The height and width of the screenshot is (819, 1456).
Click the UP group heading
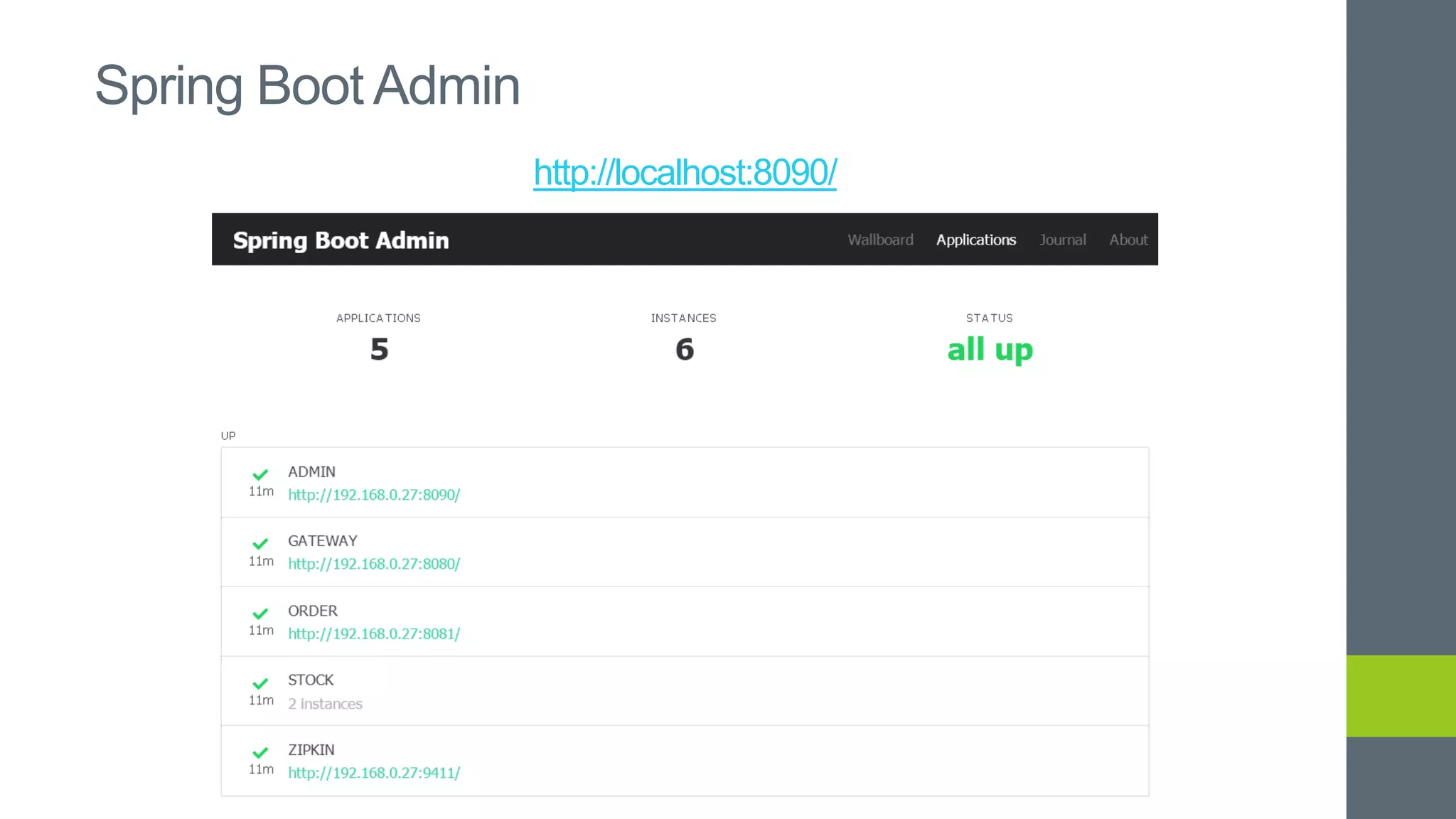tap(228, 436)
